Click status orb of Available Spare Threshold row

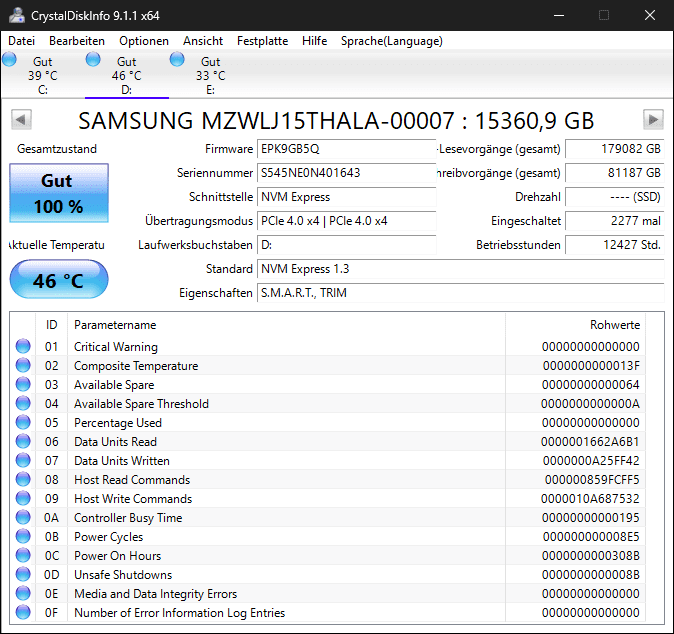coord(23,404)
